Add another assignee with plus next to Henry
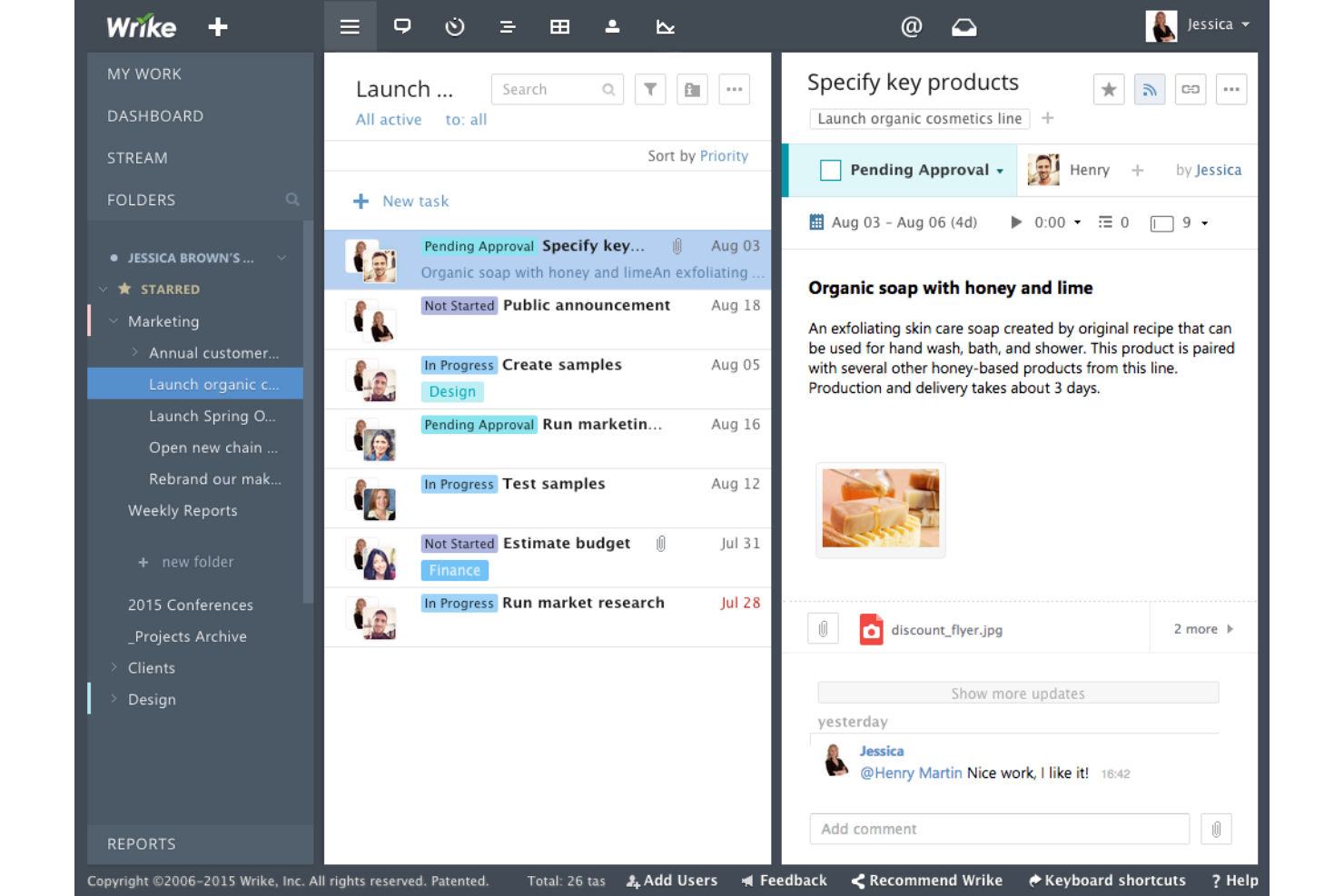The width and height of the screenshot is (1344, 896). tap(1137, 170)
